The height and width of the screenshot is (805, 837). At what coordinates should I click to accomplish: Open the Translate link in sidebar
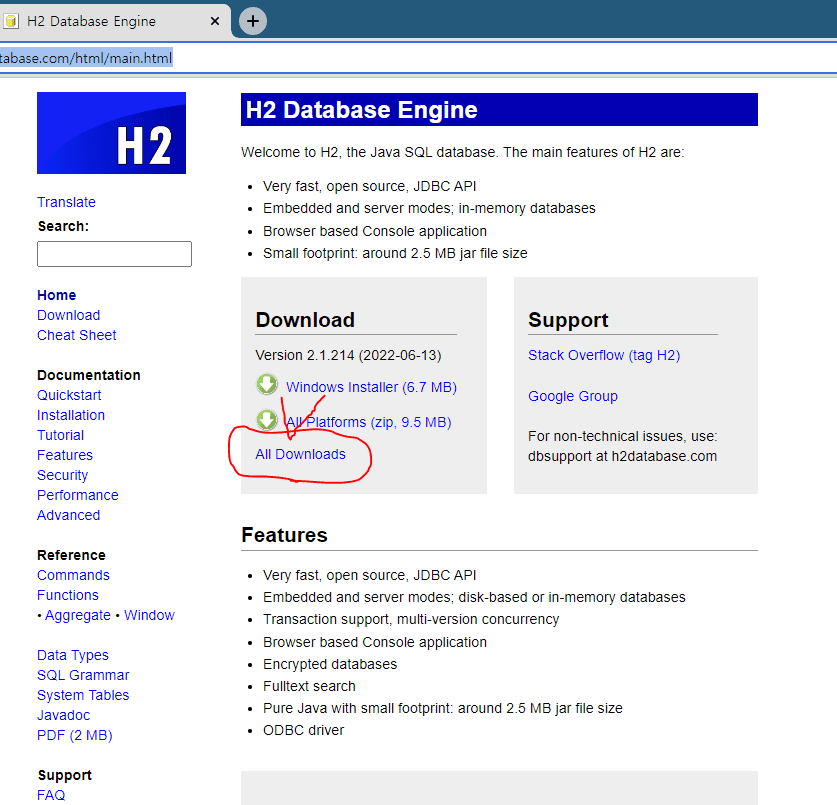pyautogui.click(x=66, y=202)
